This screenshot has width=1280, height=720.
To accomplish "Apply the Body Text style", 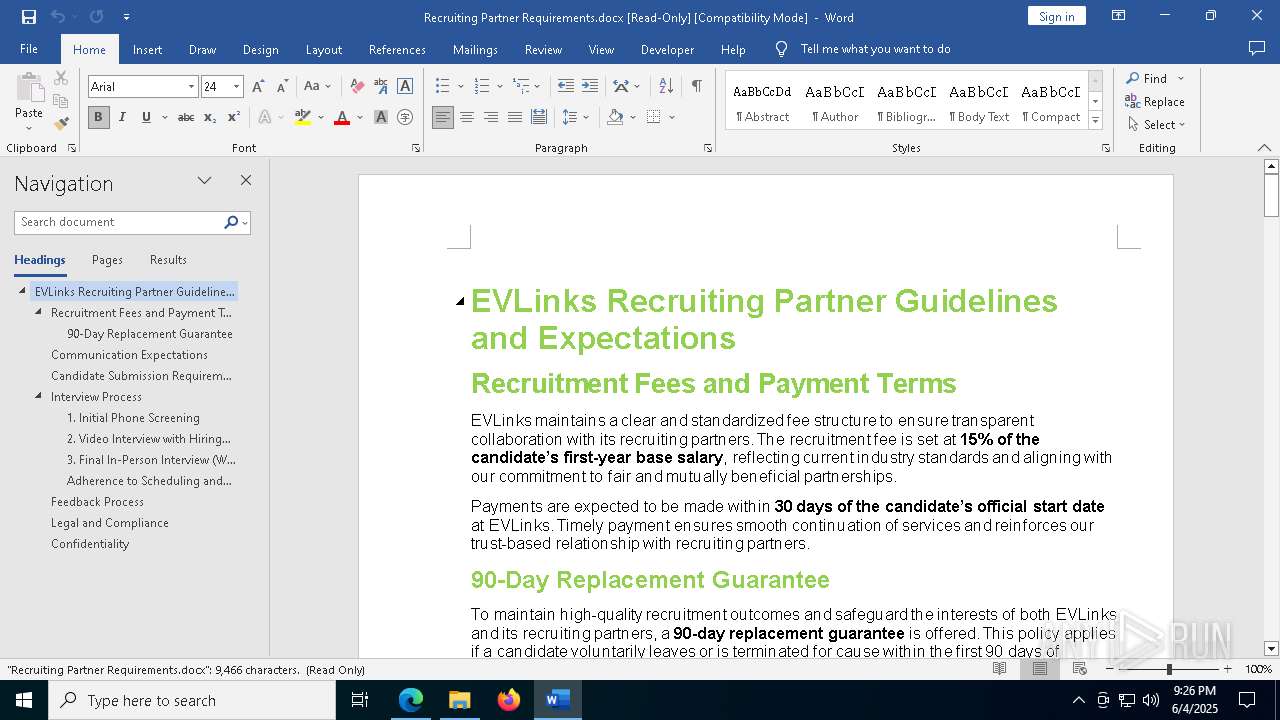I will 978,101.
